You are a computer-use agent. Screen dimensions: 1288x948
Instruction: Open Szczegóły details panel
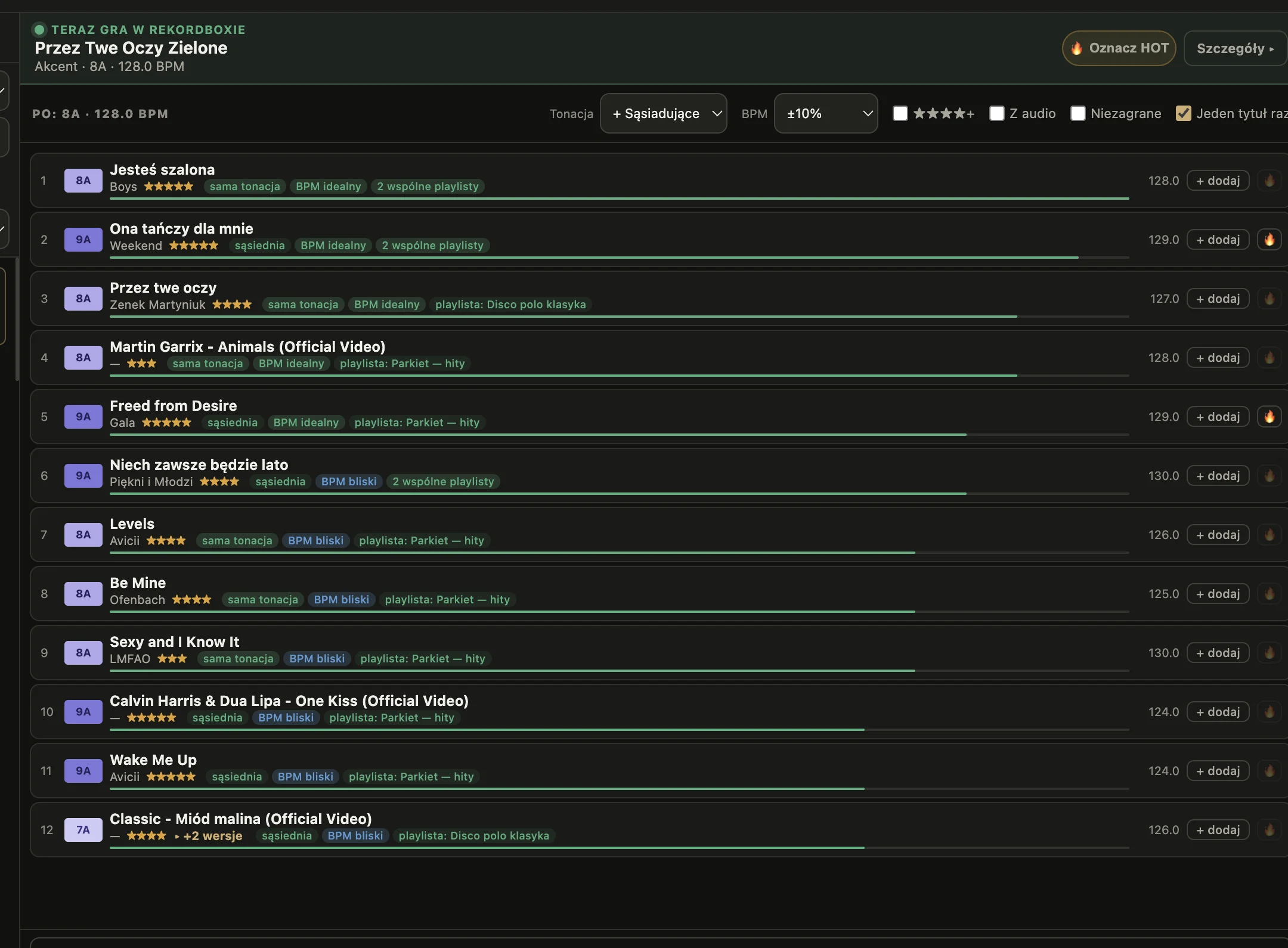1236,48
